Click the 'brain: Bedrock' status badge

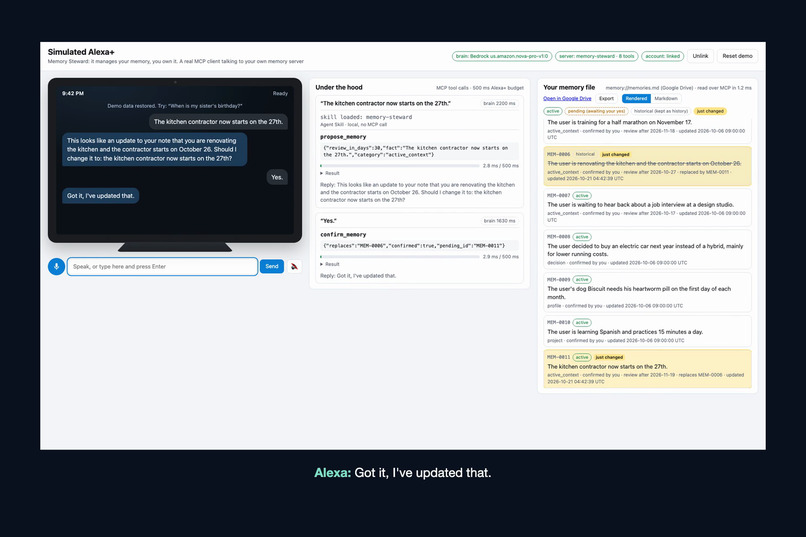point(502,56)
